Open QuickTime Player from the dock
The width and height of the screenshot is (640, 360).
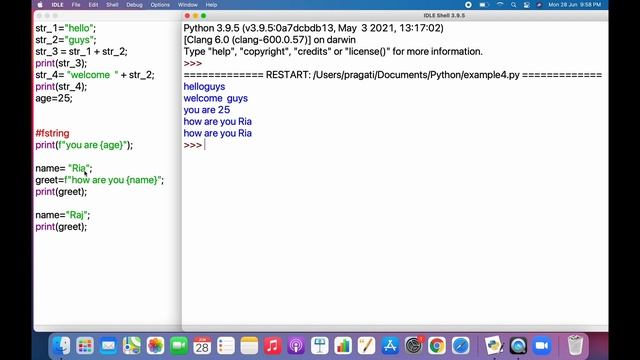(x=518, y=346)
